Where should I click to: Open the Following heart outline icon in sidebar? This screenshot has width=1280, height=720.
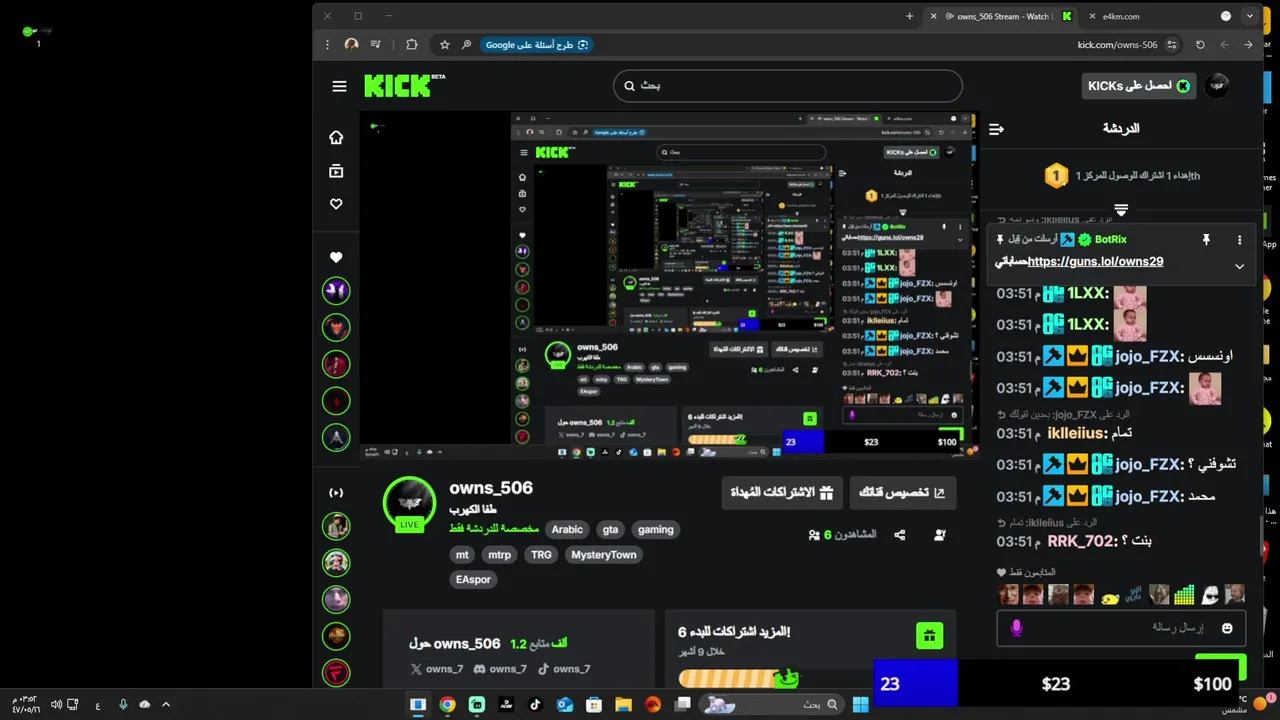click(x=336, y=204)
